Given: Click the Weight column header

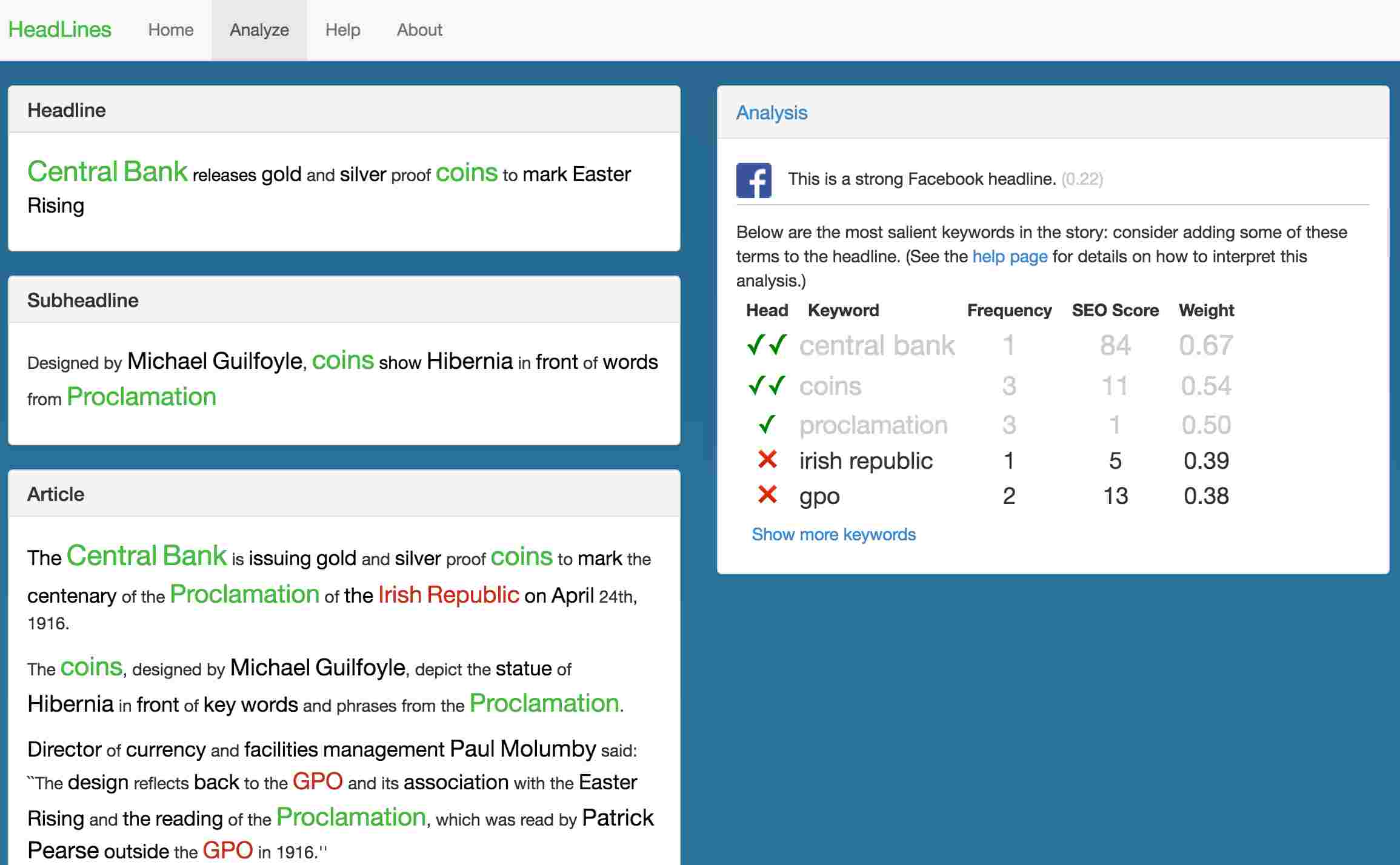Looking at the screenshot, I should coord(1205,310).
